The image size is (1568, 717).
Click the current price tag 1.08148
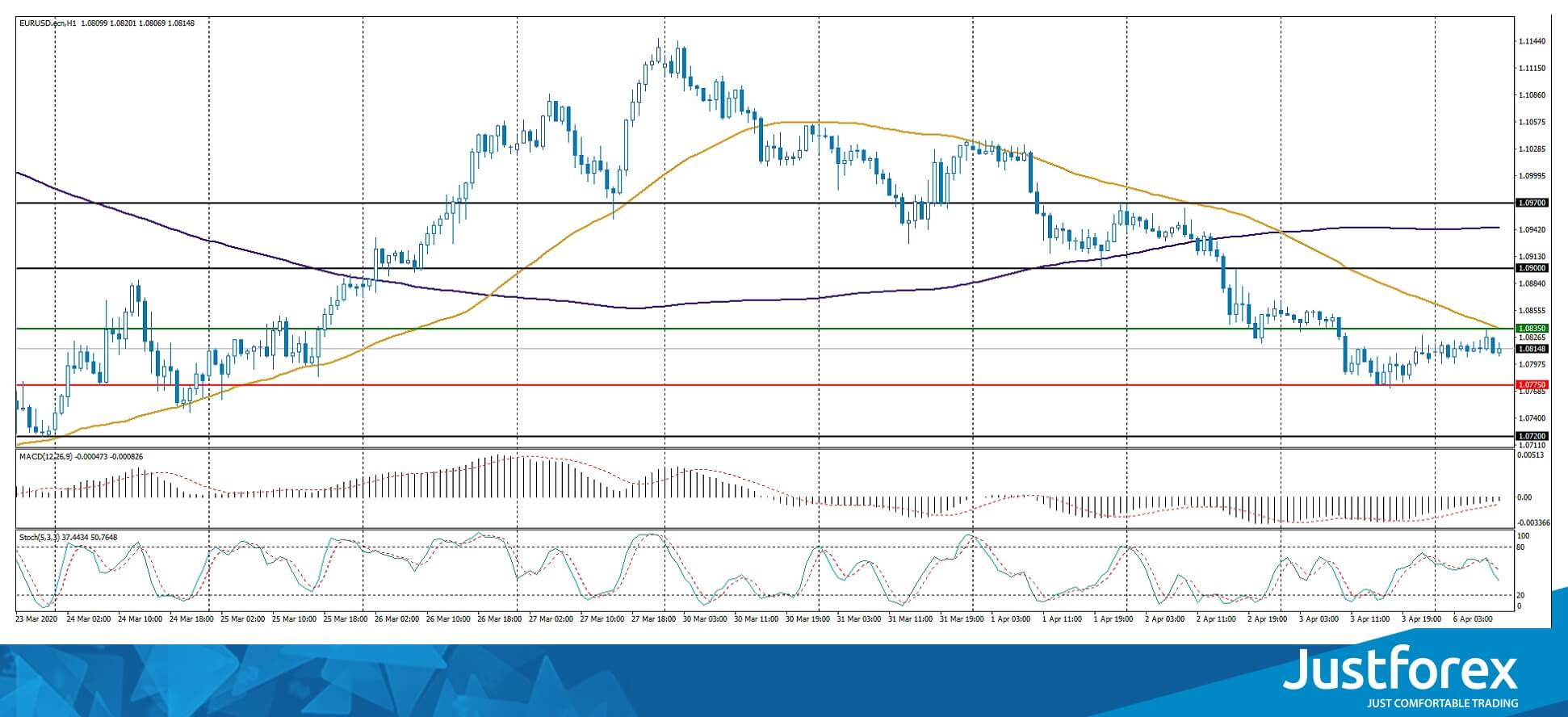1532,349
